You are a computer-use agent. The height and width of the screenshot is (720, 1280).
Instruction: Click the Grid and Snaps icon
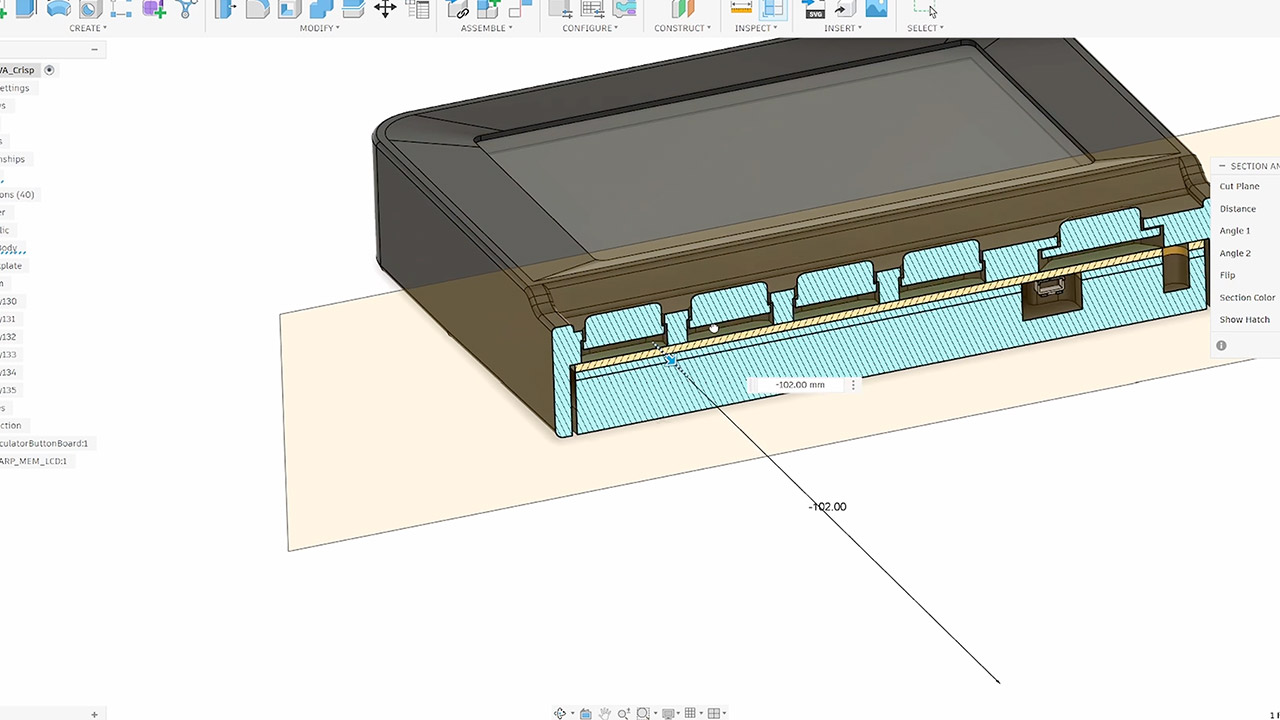pos(690,713)
